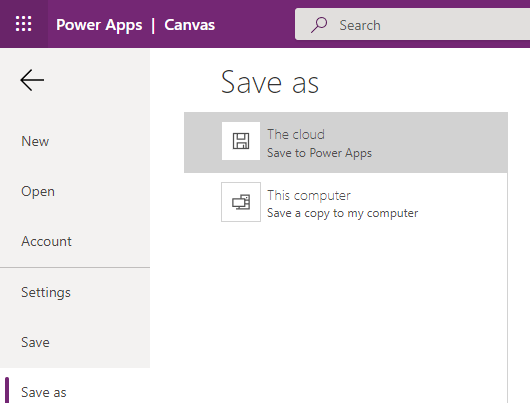Click Save to Power Apps description

[319, 153]
